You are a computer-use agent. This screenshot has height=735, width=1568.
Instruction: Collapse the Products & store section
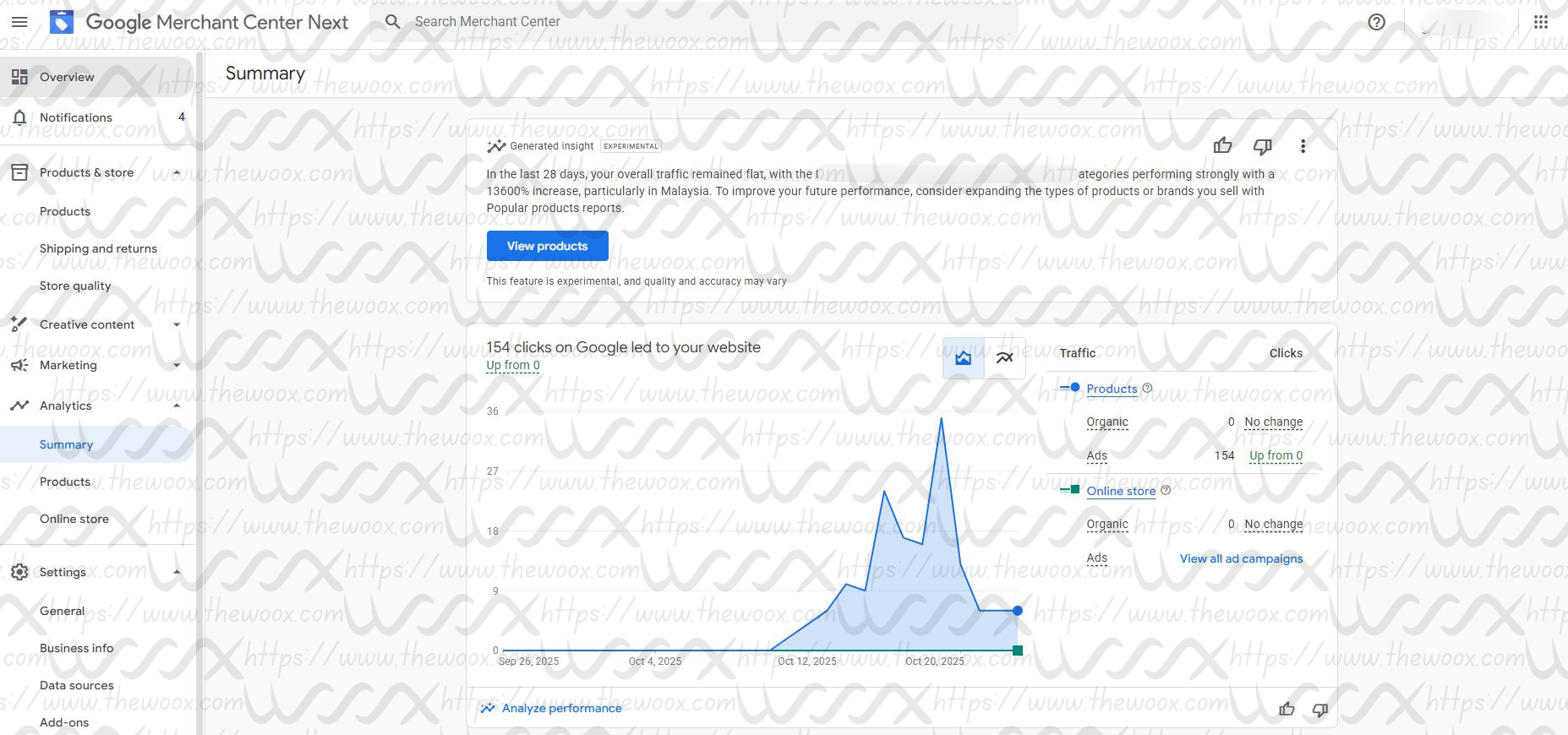point(177,172)
